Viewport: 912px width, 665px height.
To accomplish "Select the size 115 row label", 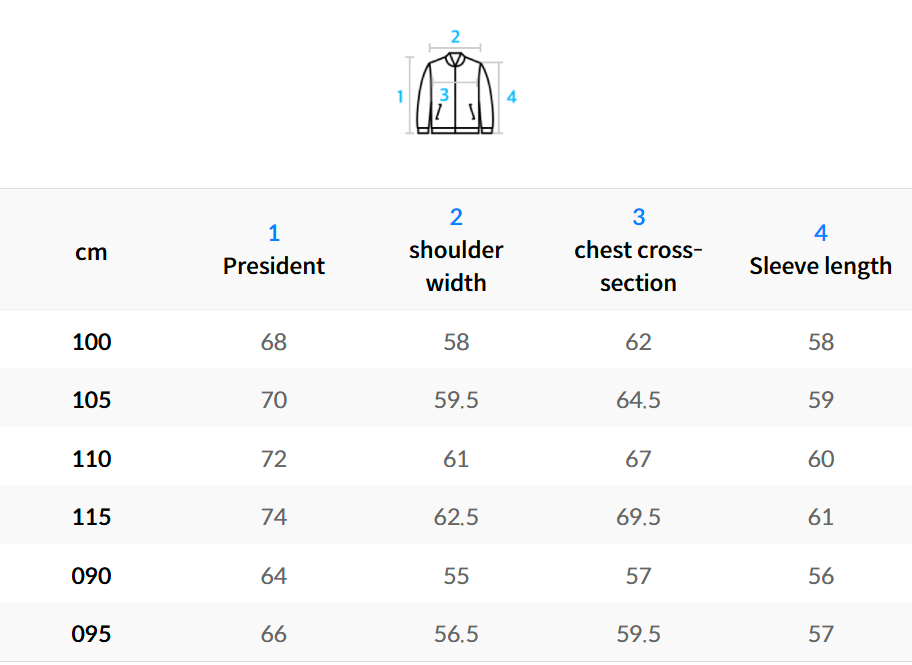I will 91,517.
